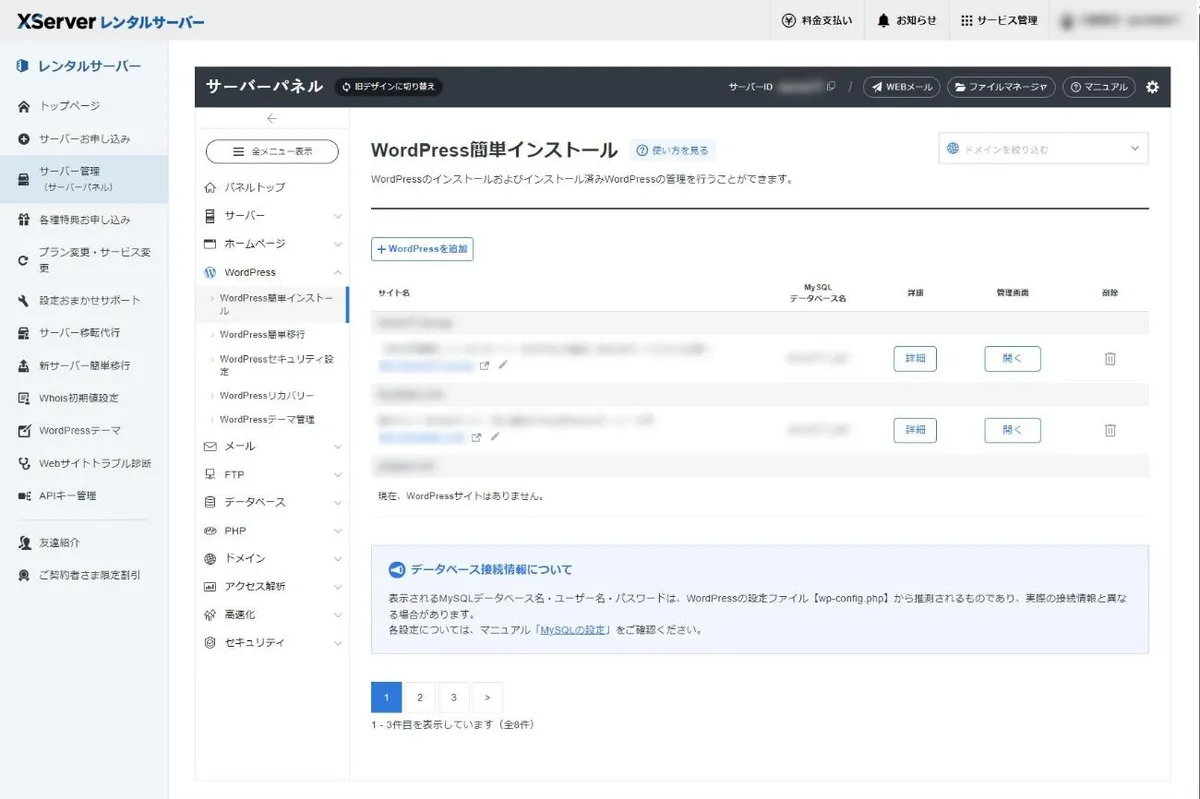Click WordPressを追加 button
The height and width of the screenshot is (799, 1200).
(422, 249)
